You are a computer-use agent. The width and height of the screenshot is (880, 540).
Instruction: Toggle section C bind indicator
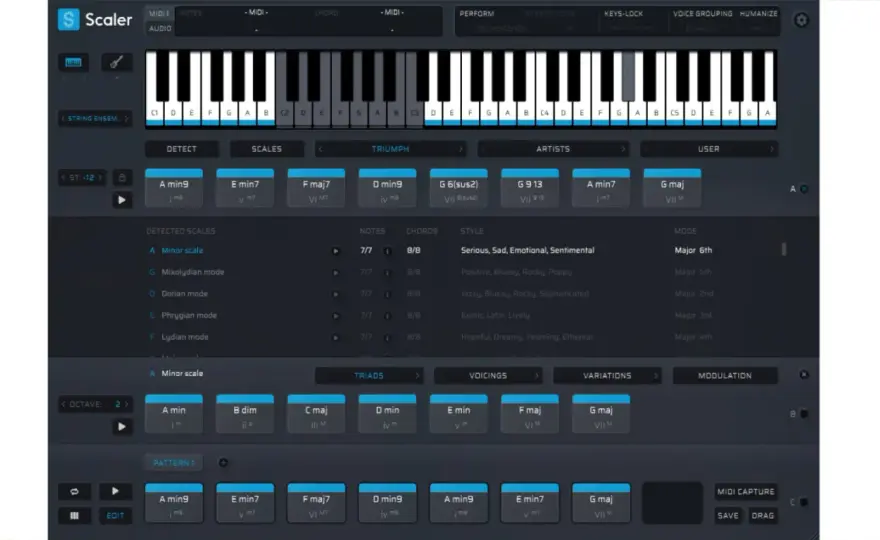pos(804,502)
